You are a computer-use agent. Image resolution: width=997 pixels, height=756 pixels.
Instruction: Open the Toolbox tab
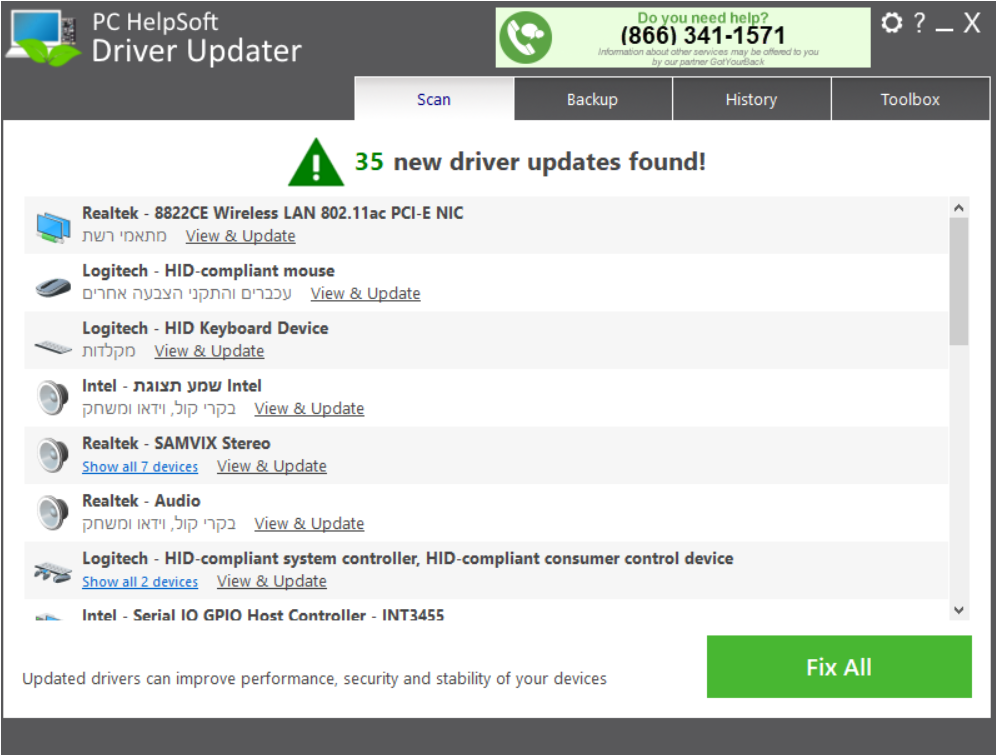click(910, 99)
